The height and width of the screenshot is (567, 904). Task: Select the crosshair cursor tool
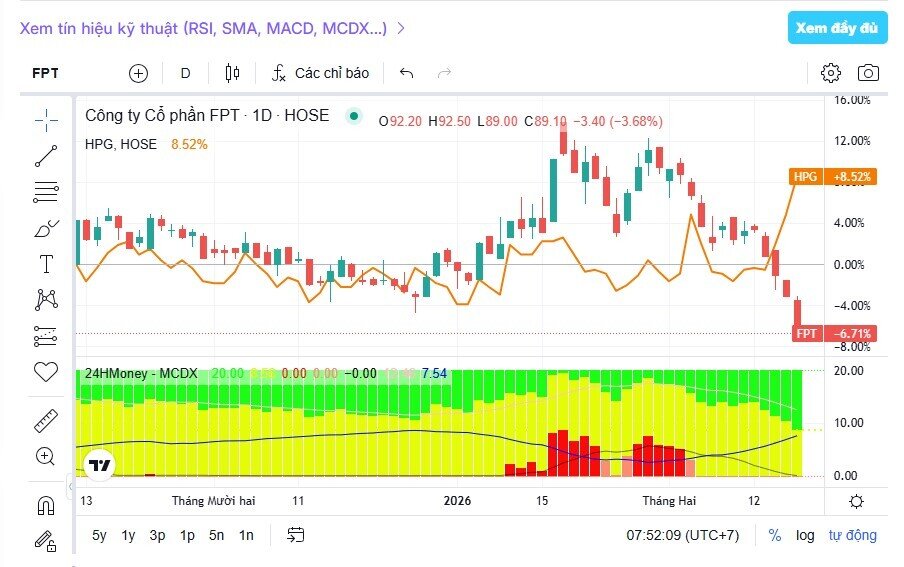coord(46,120)
